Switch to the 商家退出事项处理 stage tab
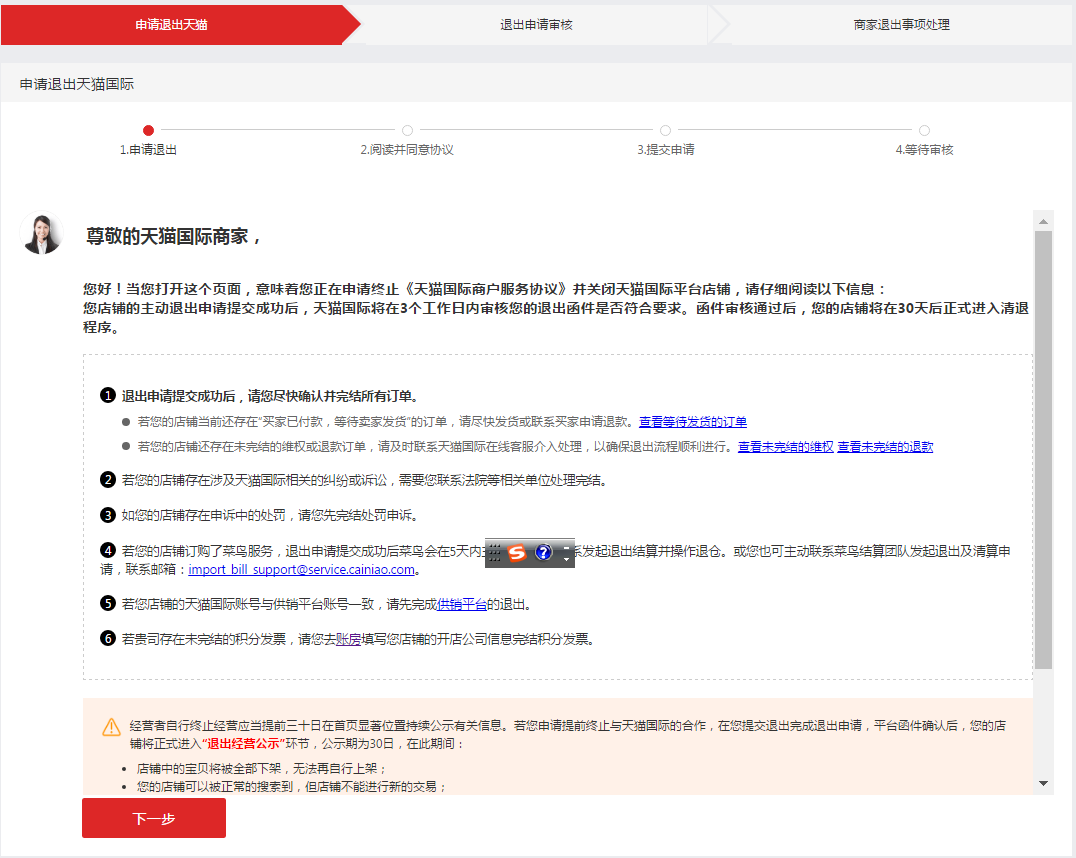Image resolution: width=1076 pixels, height=858 pixels. 901,25
